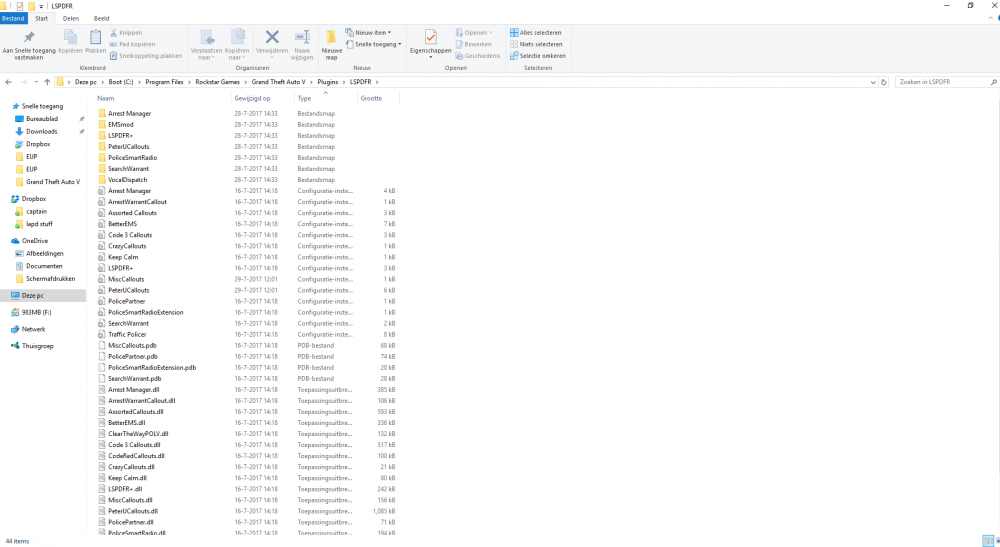
Task: Click the Geschiedenis history button
Action: (x=478, y=55)
